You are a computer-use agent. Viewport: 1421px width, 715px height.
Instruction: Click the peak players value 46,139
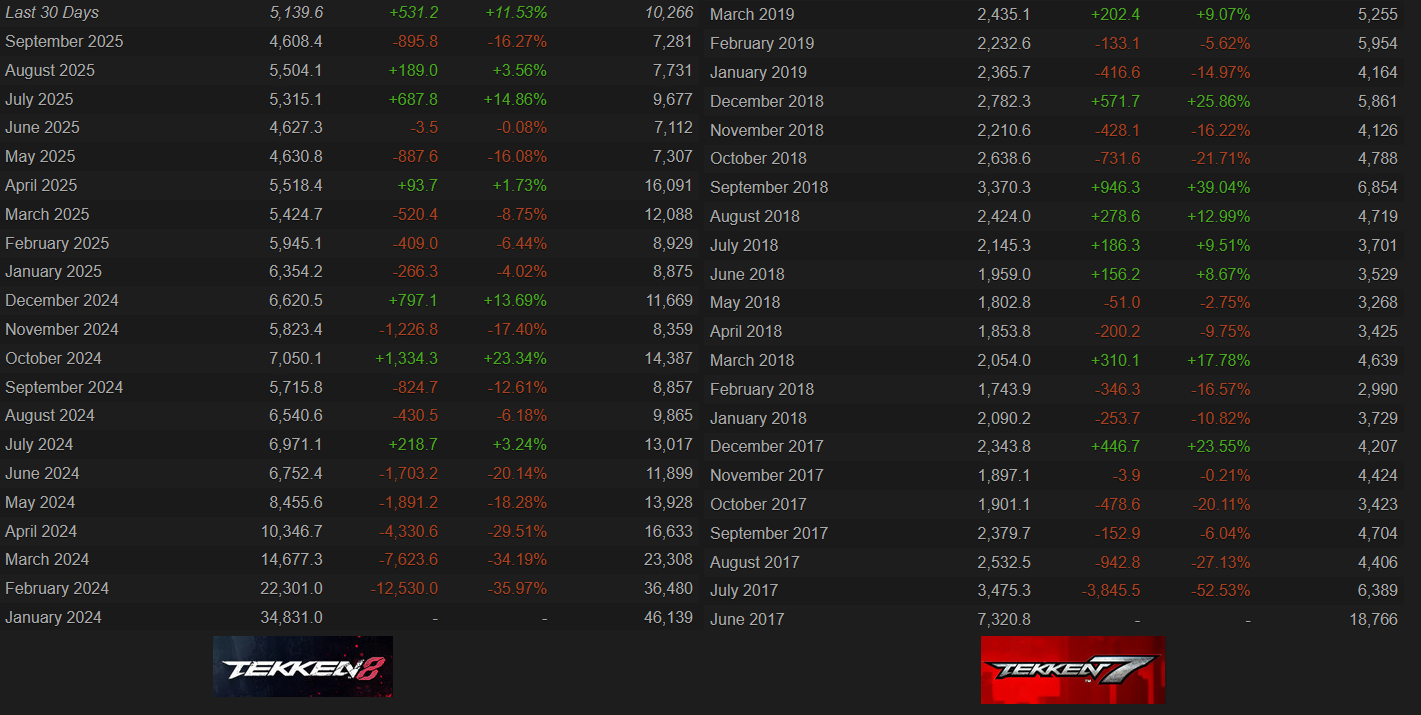coord(668,617)
